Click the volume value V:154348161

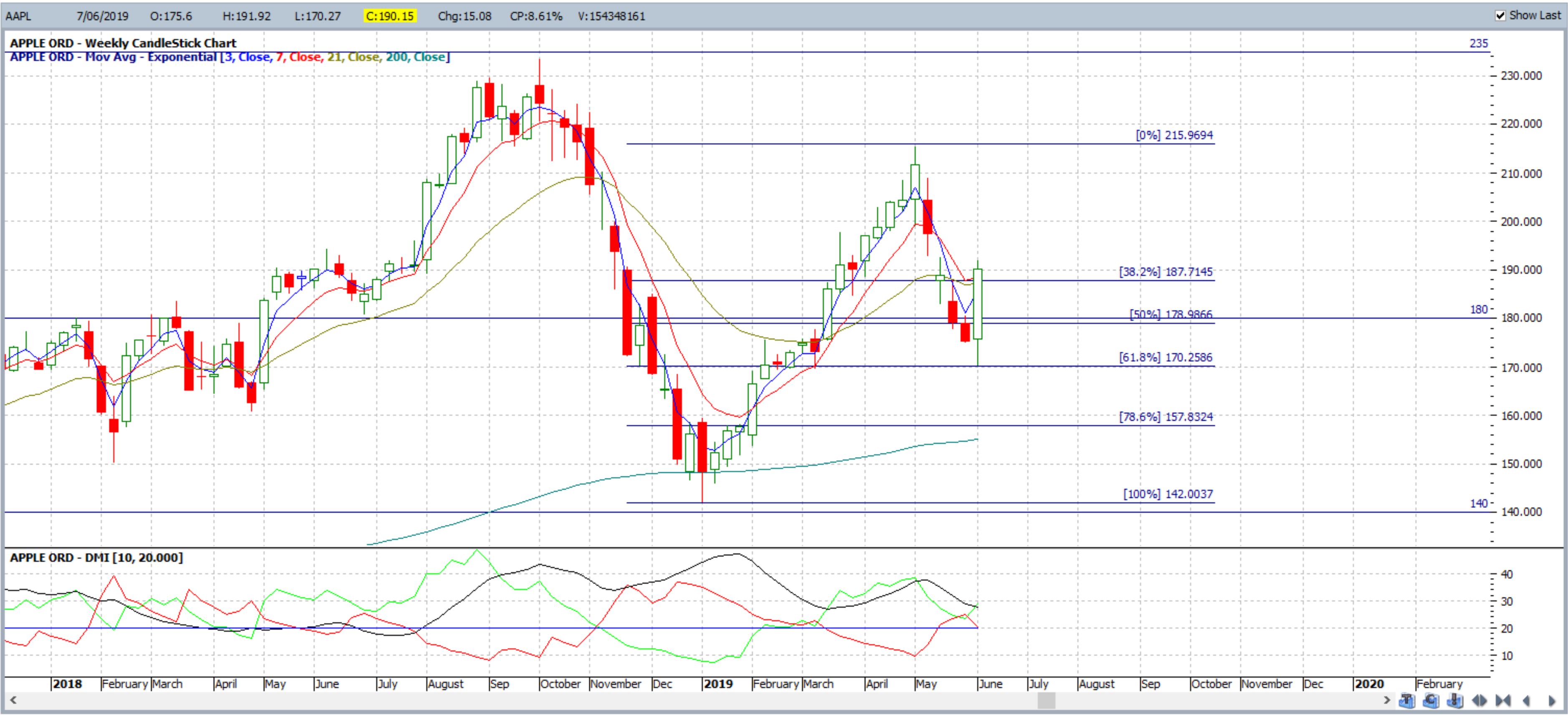[612, 16]
